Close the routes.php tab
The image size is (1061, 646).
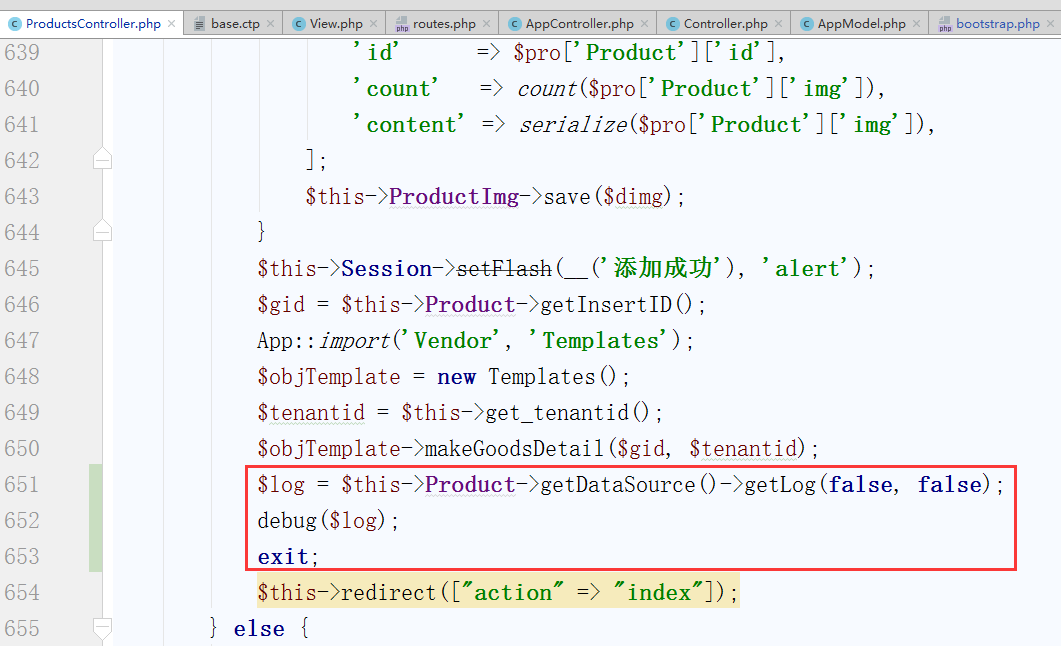[487, 23]
